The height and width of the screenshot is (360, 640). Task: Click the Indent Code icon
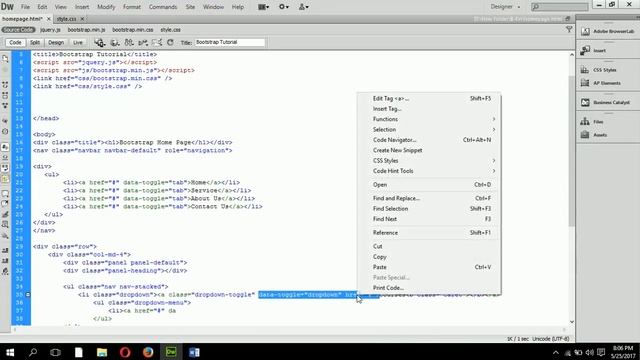[5, 250]
